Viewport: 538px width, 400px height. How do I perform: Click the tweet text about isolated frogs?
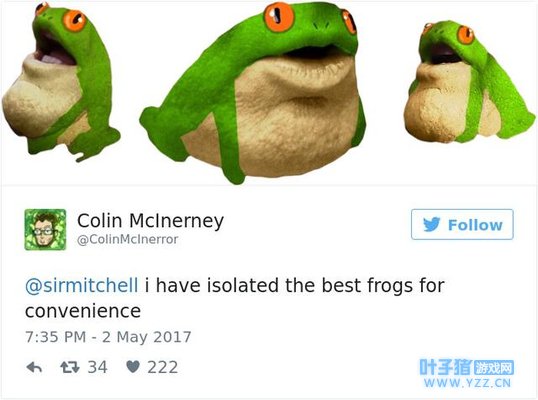point(235,298)
